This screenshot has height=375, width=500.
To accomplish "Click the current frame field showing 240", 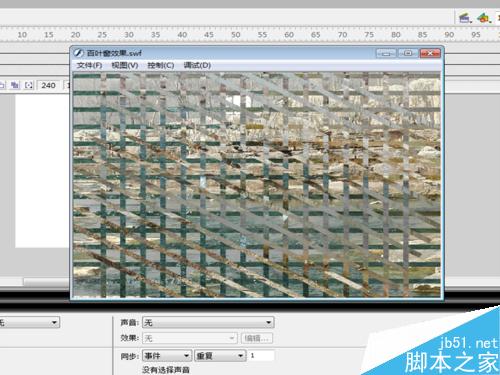I will coord(49,85).
